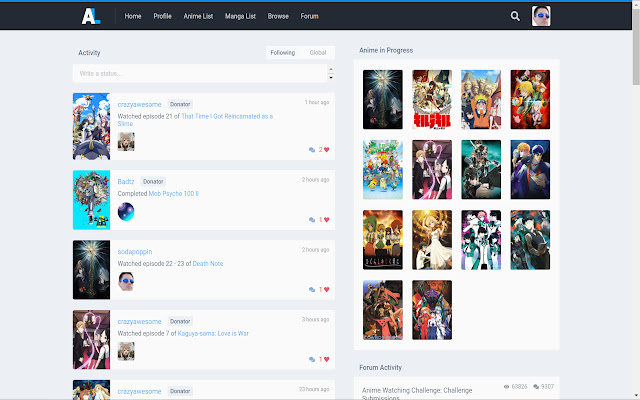
Task: Switch activity feed to Following
Action: click(282, 53)
